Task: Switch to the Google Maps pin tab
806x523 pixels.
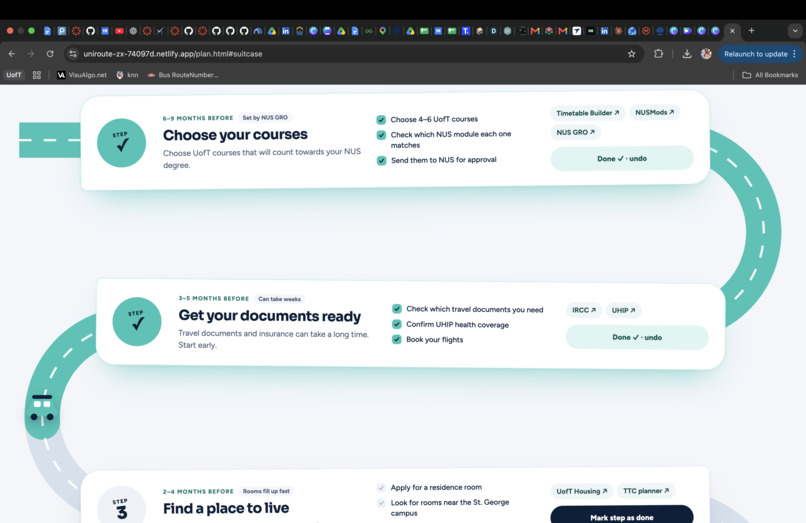Action: pyautogui.click(x=382, y=31)
